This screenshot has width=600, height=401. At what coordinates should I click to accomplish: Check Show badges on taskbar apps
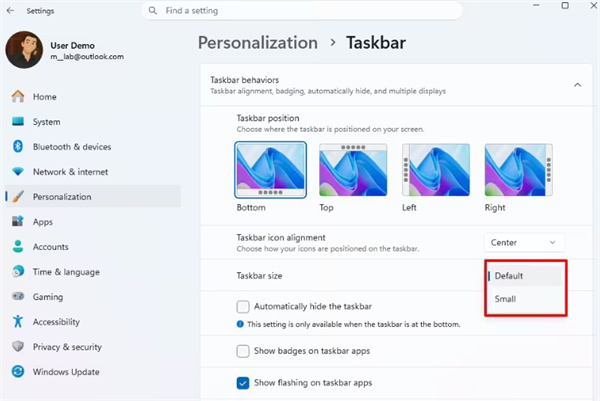pos(243,351)
